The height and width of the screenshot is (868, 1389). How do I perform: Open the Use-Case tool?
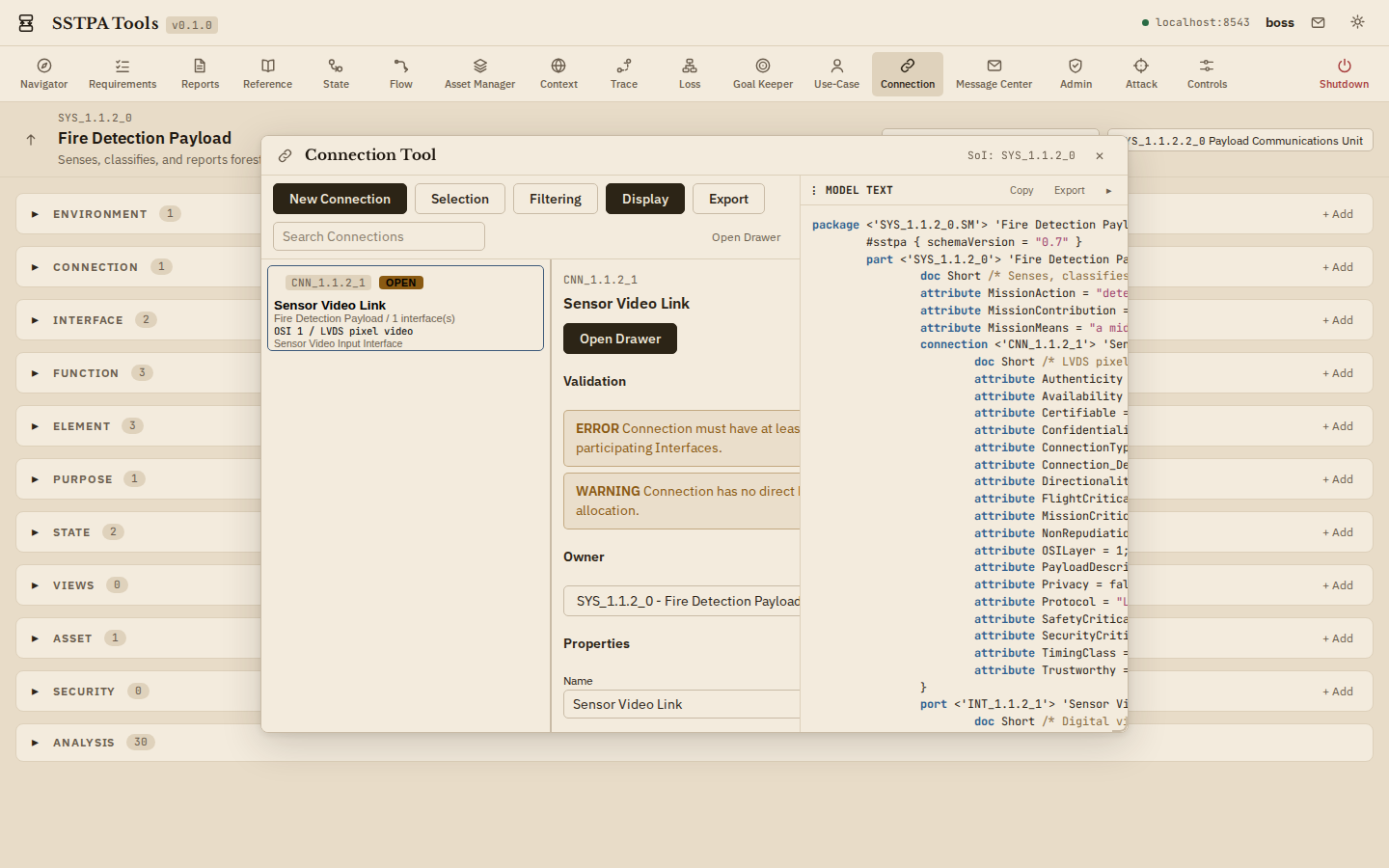[836, 74]
